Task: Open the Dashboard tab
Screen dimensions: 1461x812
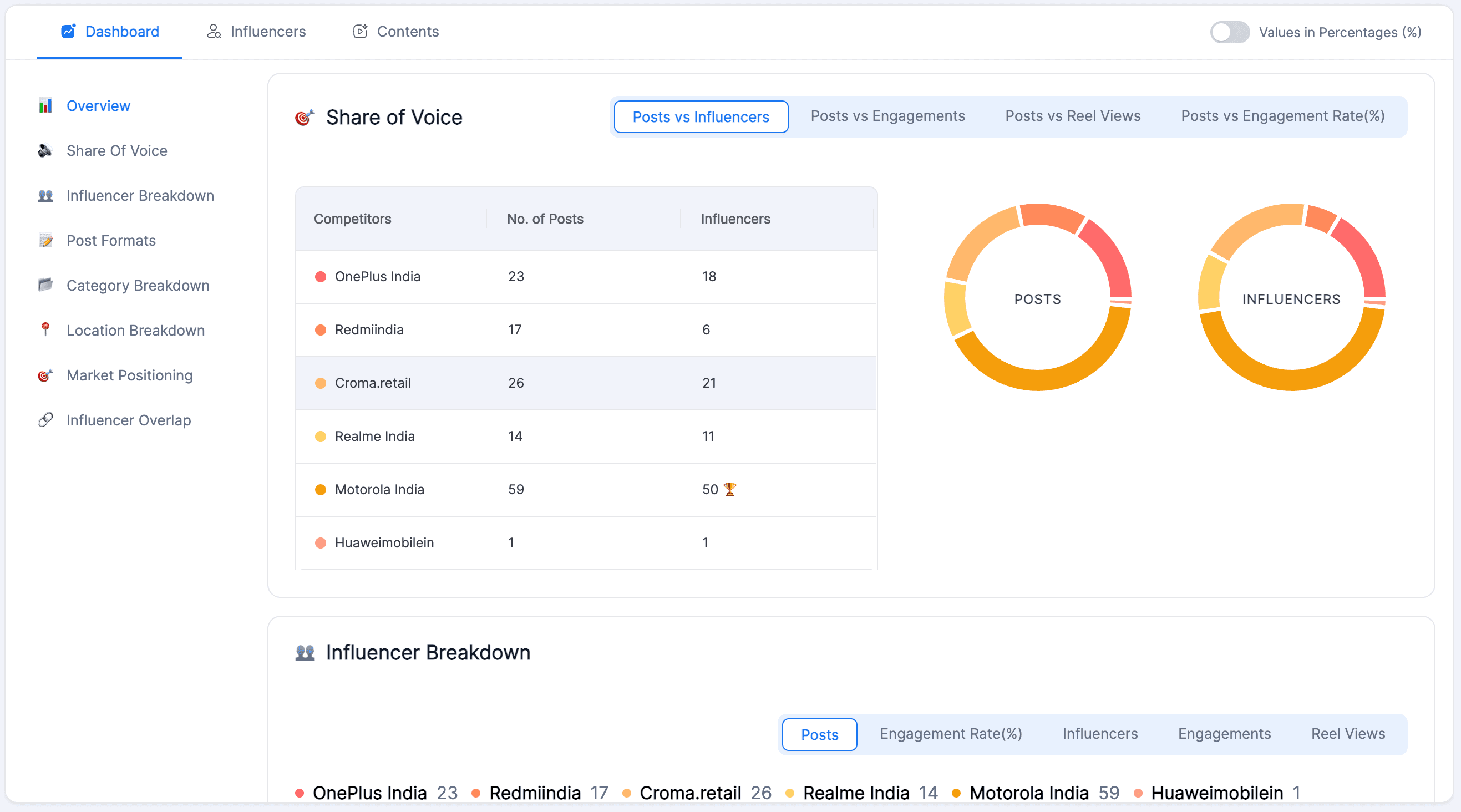Action: pyautogui.click(x=109, y=31)
